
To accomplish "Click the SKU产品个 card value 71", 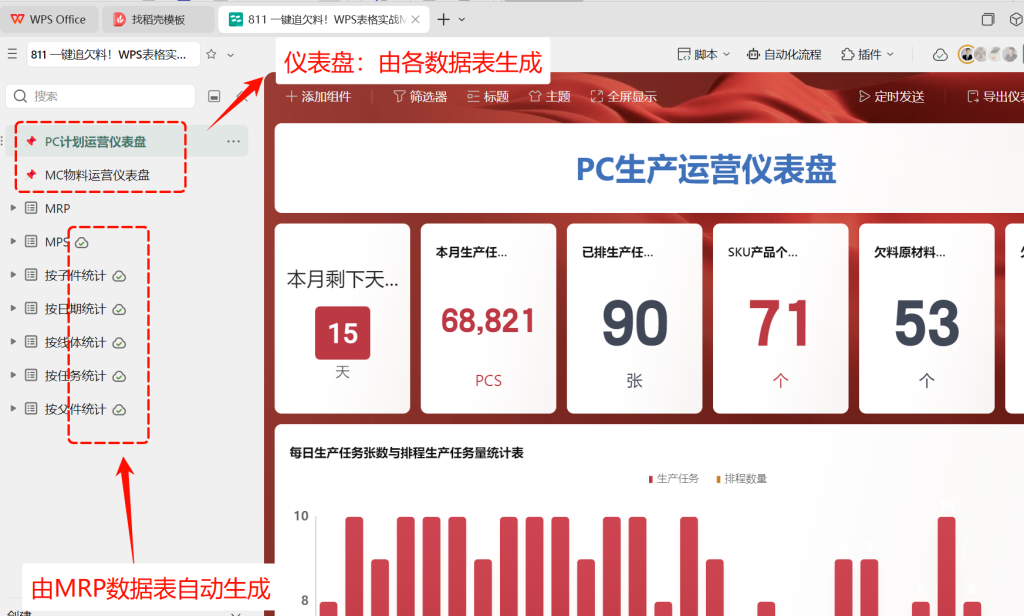I will [x=780, y=323].
